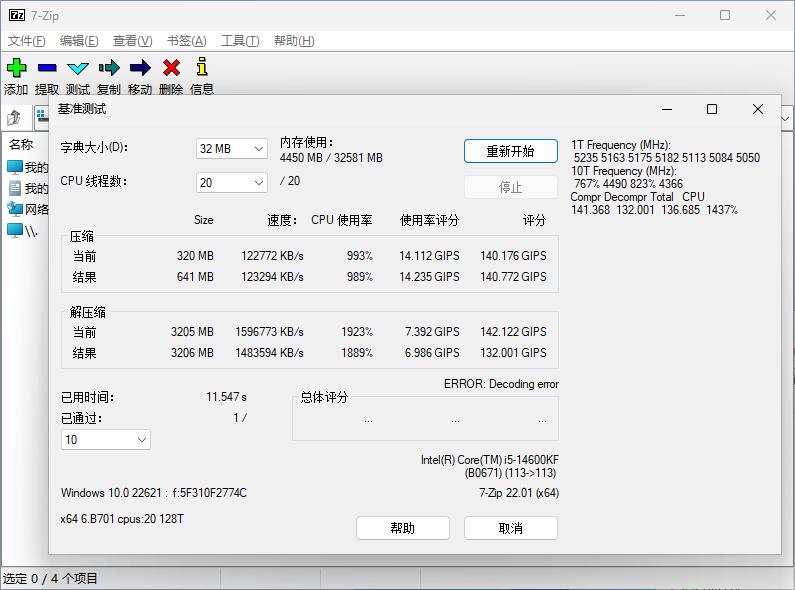Click the compression current speed 122772 KB/s
This screenshot has width=795, height=590.
(x=272, y=256)
